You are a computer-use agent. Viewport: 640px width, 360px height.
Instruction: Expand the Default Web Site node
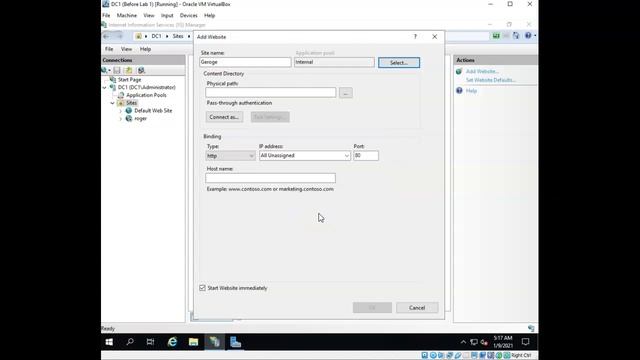tap(121, 111)
